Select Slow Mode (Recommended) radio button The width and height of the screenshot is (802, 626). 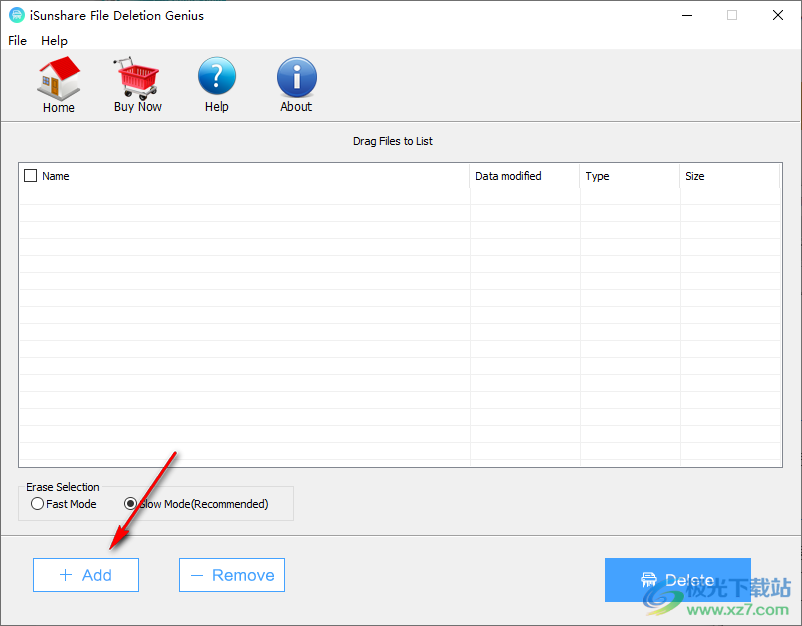click(x=130, y=504)
